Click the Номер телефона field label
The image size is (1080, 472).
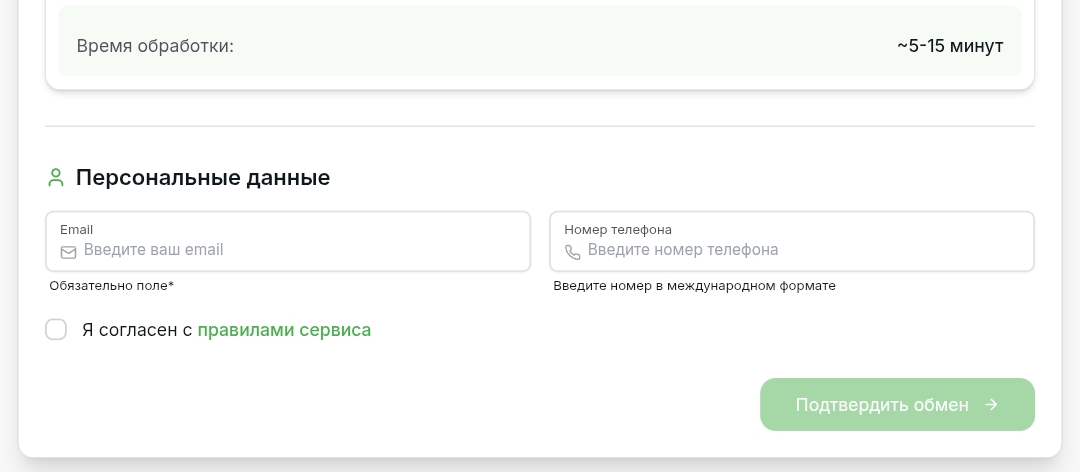(x=618, y=229)
